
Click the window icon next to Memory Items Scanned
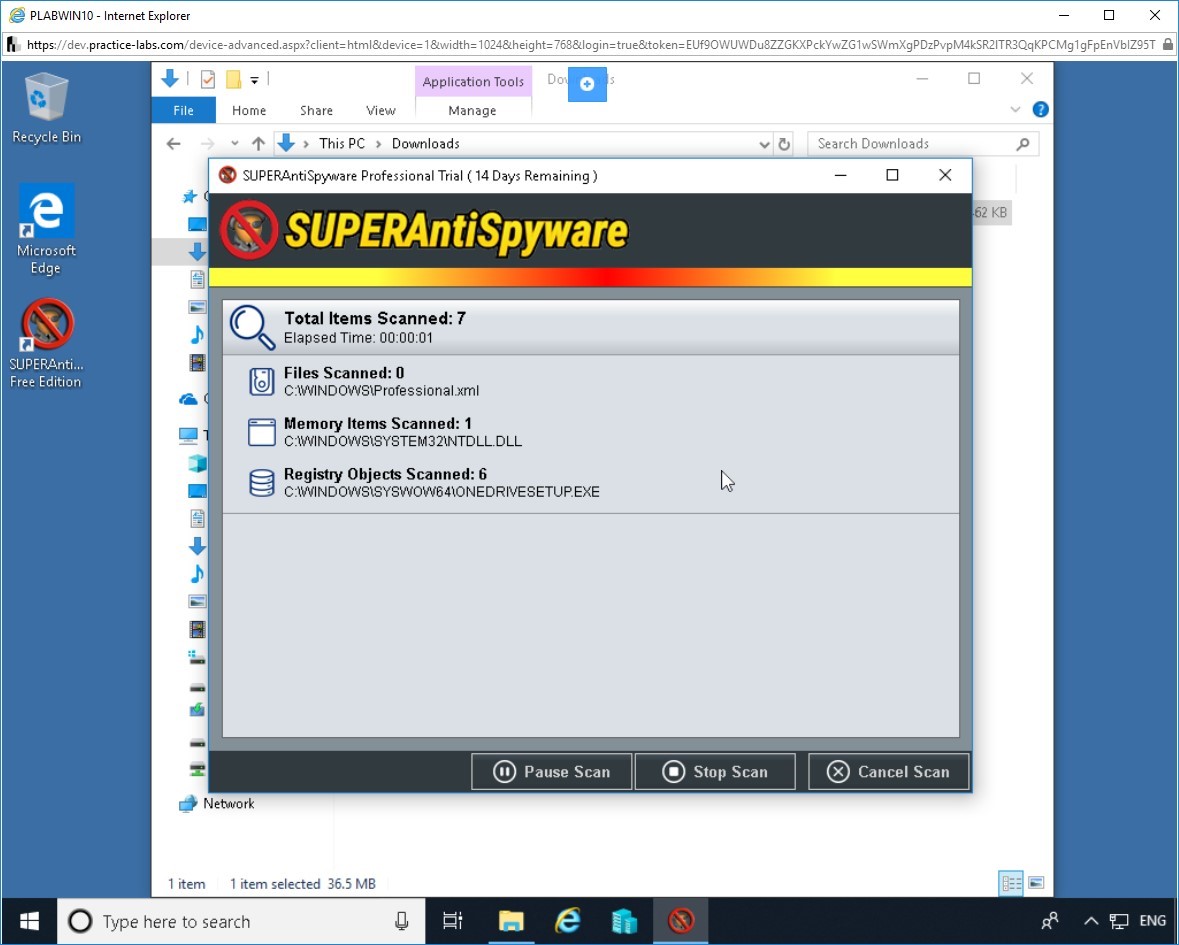pos(262,432)
